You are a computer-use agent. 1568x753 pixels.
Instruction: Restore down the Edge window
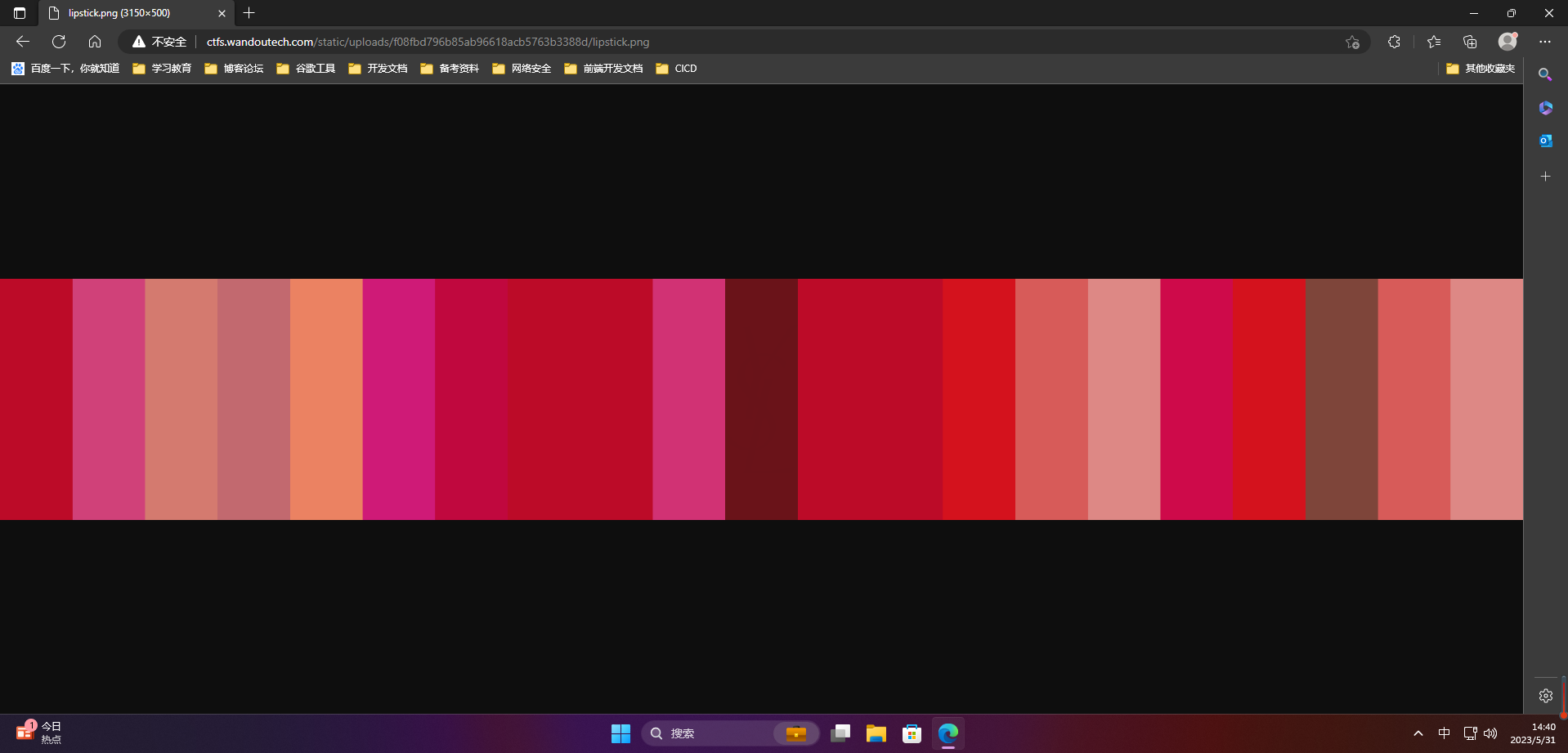(1512, 13)
